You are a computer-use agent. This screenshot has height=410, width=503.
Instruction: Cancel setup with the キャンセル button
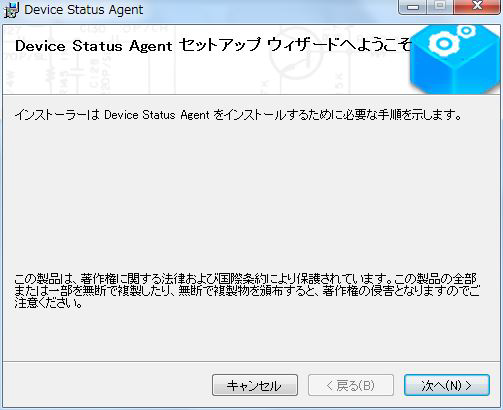click(255, 385)
